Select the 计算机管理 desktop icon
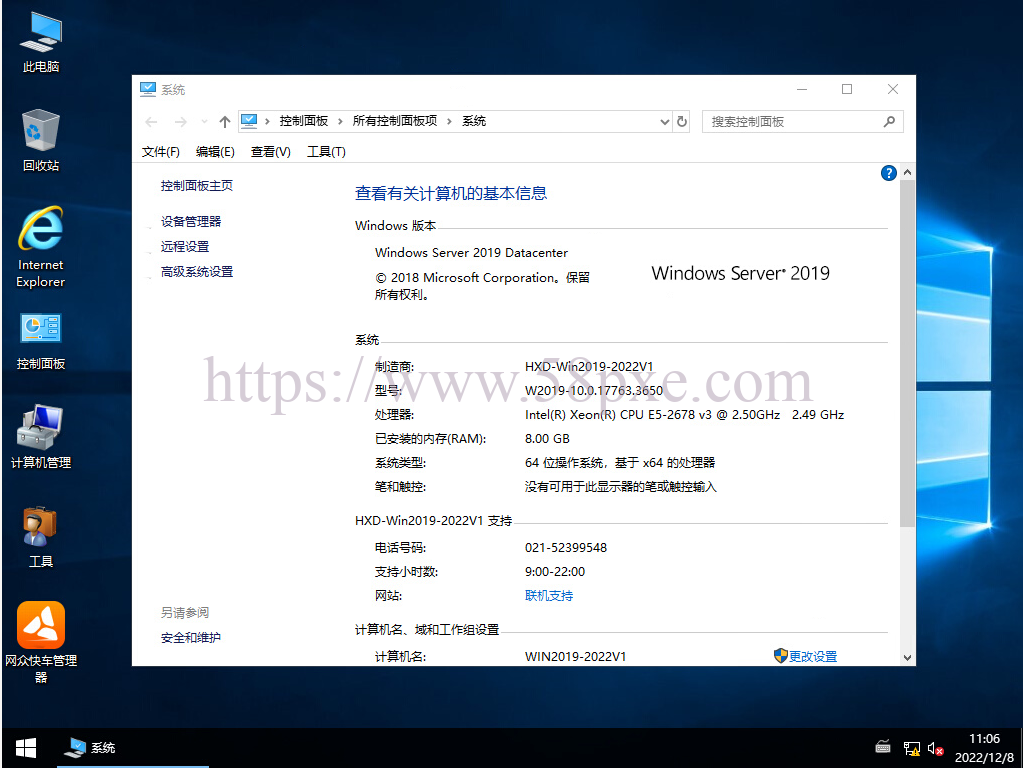 point(40,437)
